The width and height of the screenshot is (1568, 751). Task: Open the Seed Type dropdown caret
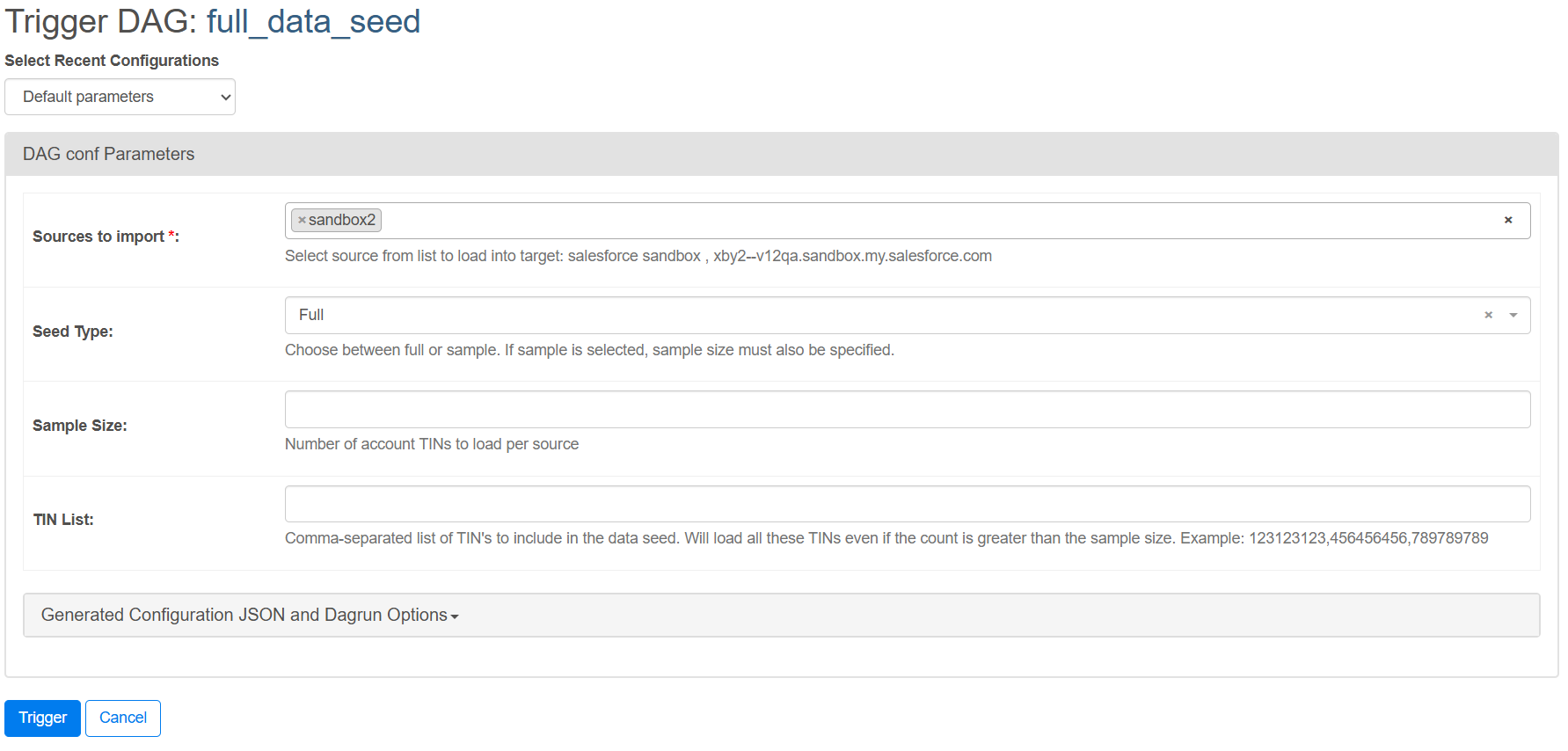(x=1513, y=315)
